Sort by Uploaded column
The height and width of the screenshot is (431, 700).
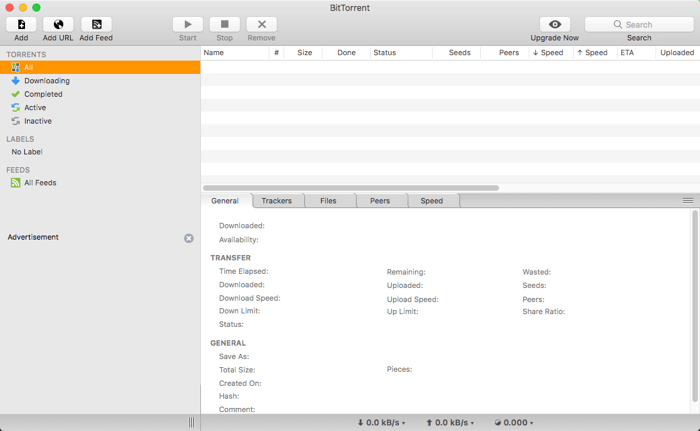pos(677,53)
